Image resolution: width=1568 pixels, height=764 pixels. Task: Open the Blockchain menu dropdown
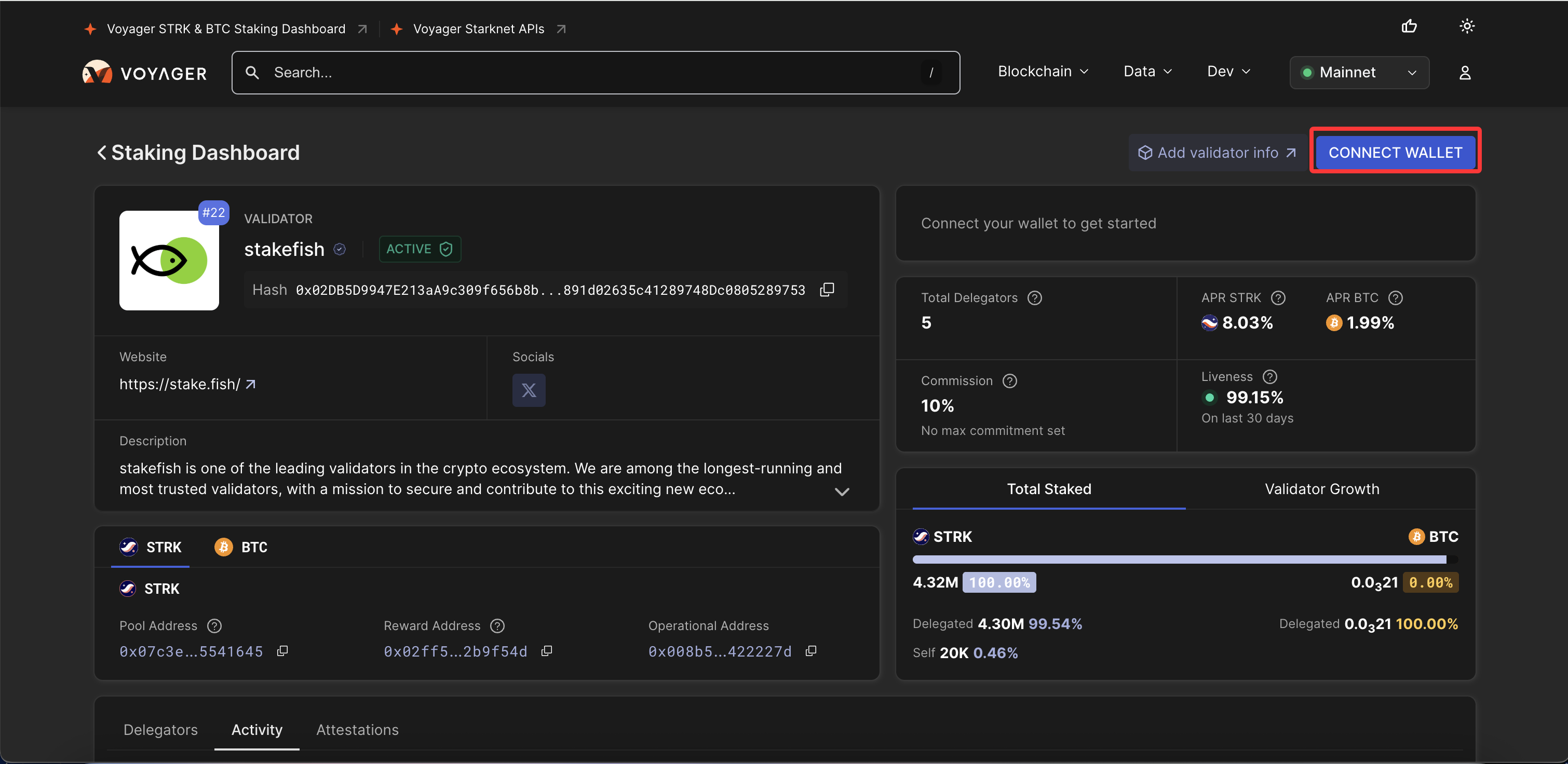pyautogui.click(x=1043, y=72)
